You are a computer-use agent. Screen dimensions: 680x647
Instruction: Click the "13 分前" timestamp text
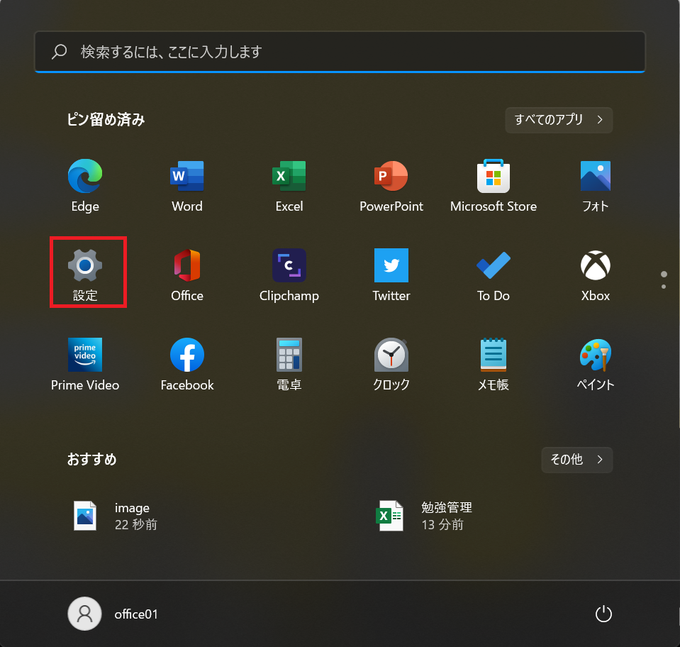tap(442, 525)
